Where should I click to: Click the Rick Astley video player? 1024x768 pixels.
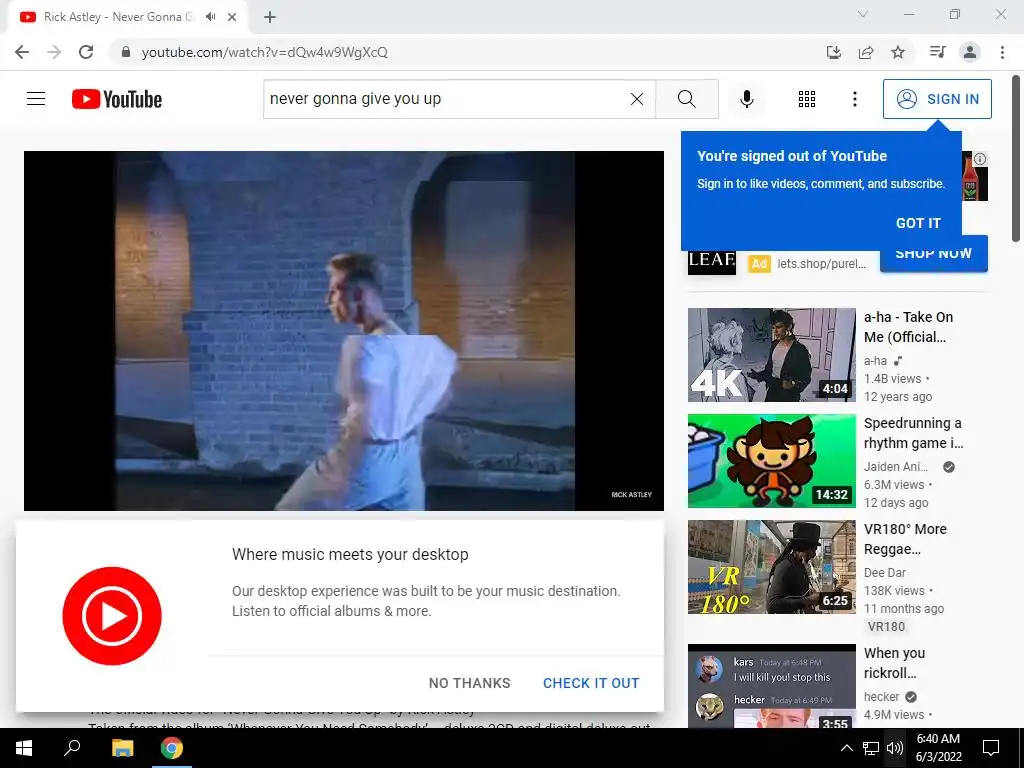(344, 330)
